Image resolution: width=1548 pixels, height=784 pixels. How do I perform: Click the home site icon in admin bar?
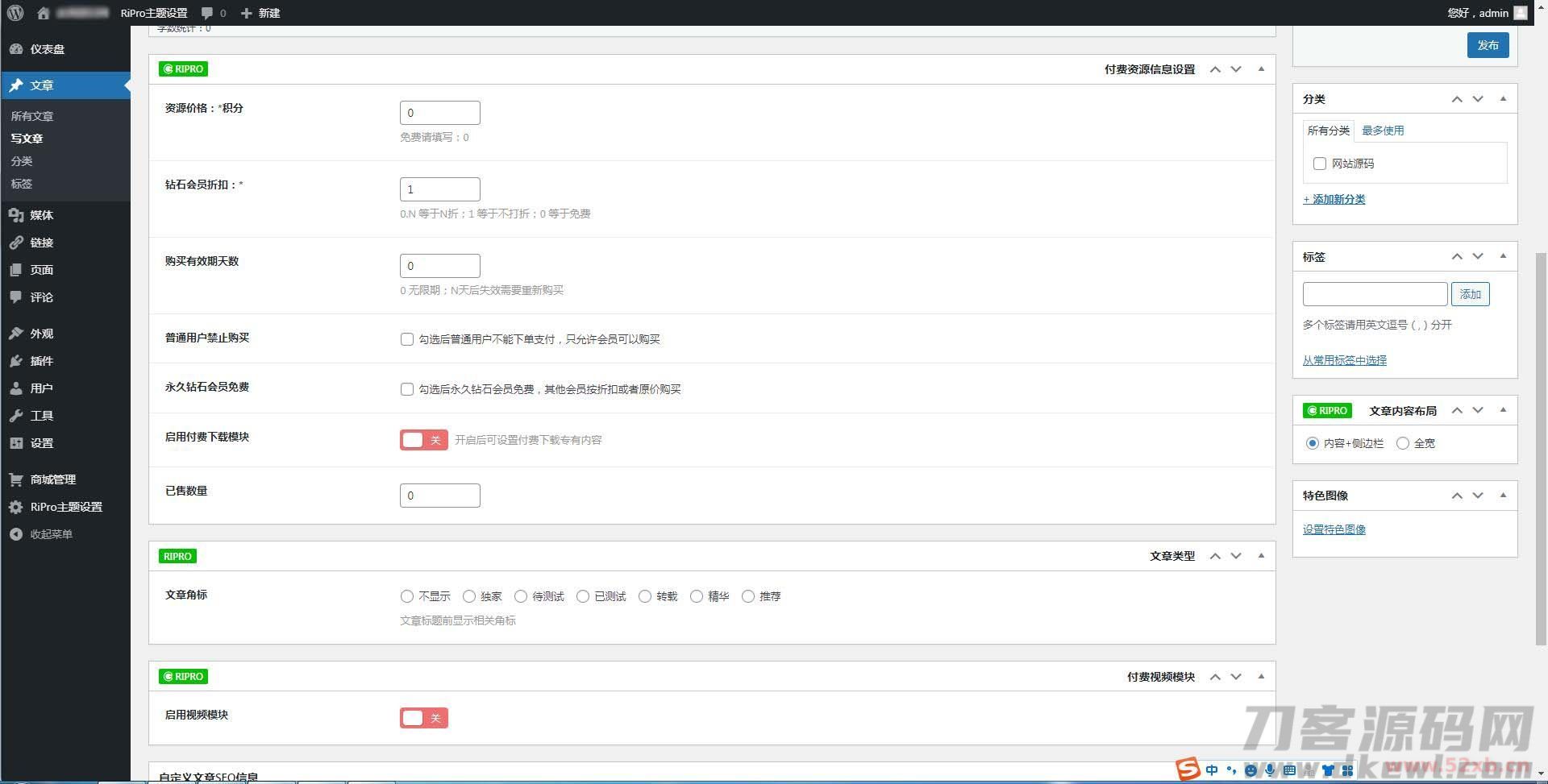coord(44,13)
